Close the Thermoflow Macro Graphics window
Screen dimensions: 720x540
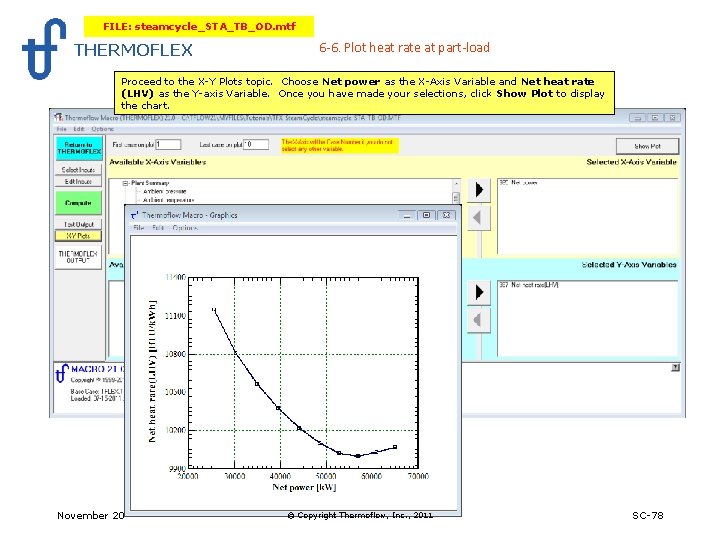446,215
